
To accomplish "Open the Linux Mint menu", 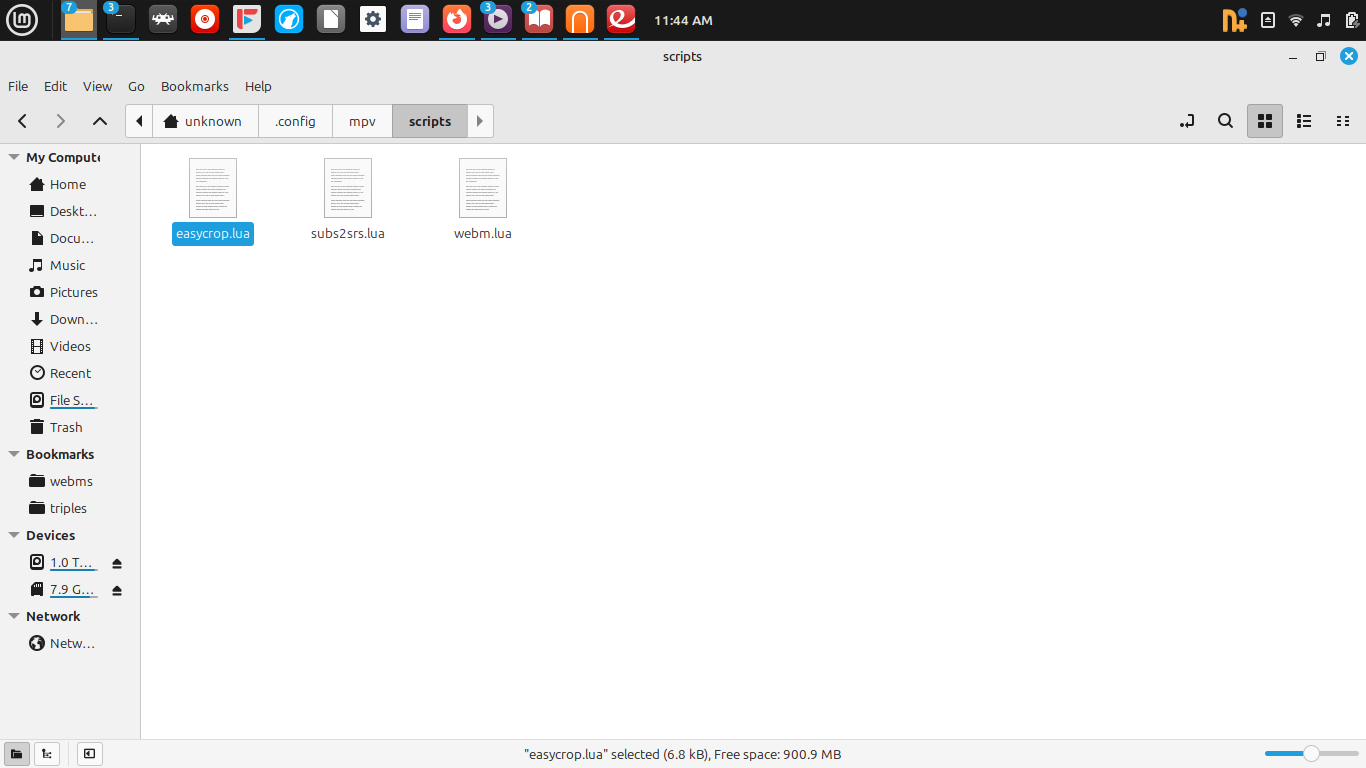I will (22, 20).
